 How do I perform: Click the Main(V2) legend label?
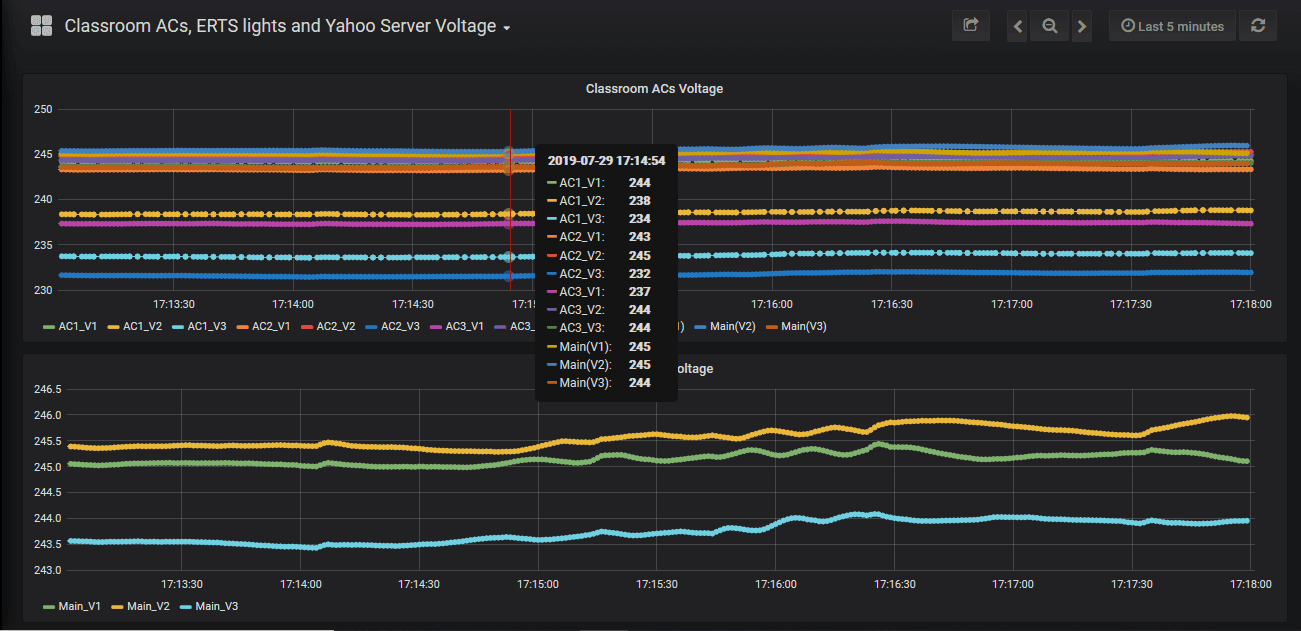coord(731,326)
